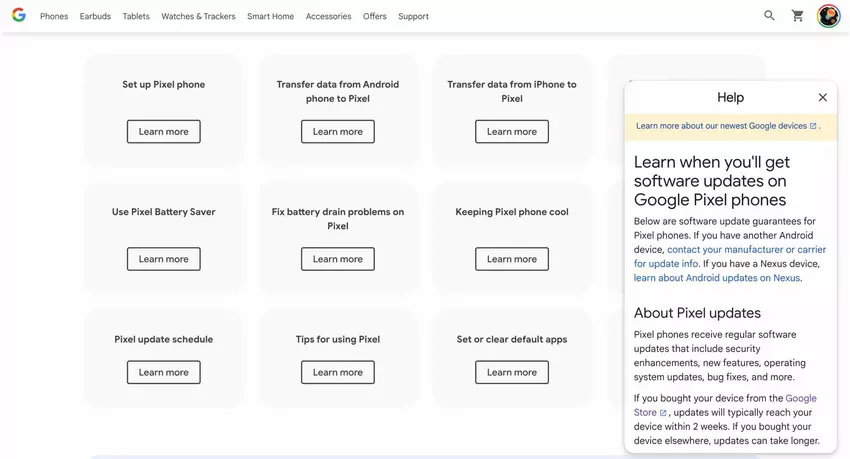The width and height of the screenshot is (850, 459).
Task: Click Offers in top navigation
Action: 375,17
